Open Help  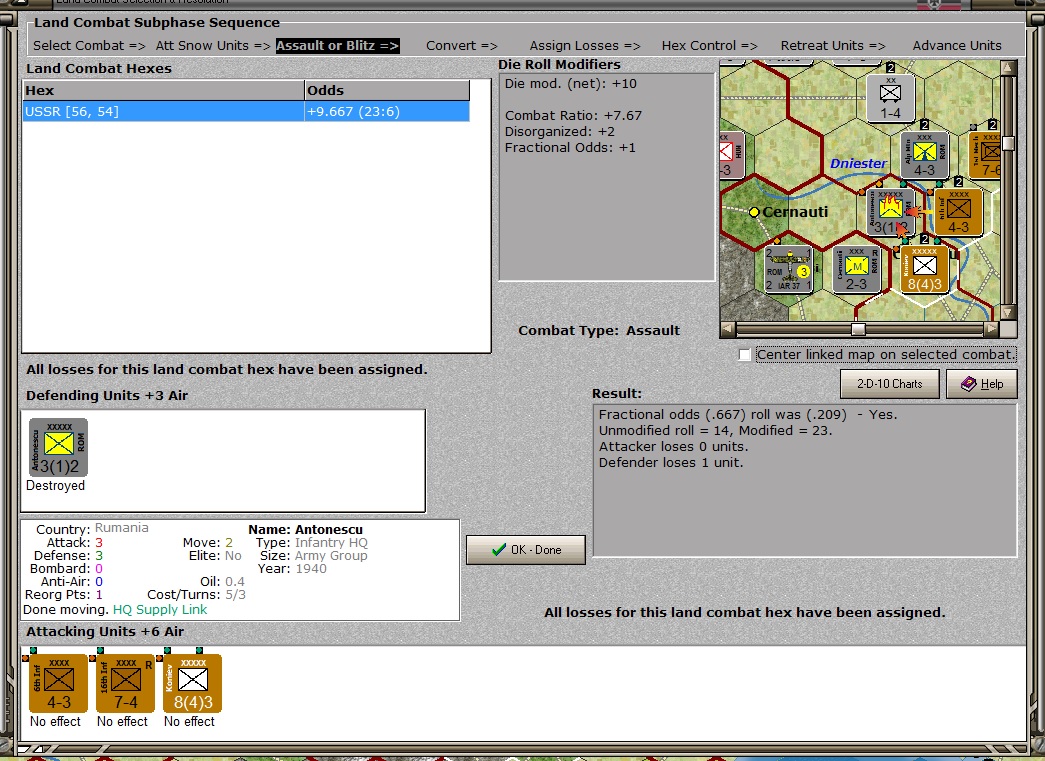(982, 384)
